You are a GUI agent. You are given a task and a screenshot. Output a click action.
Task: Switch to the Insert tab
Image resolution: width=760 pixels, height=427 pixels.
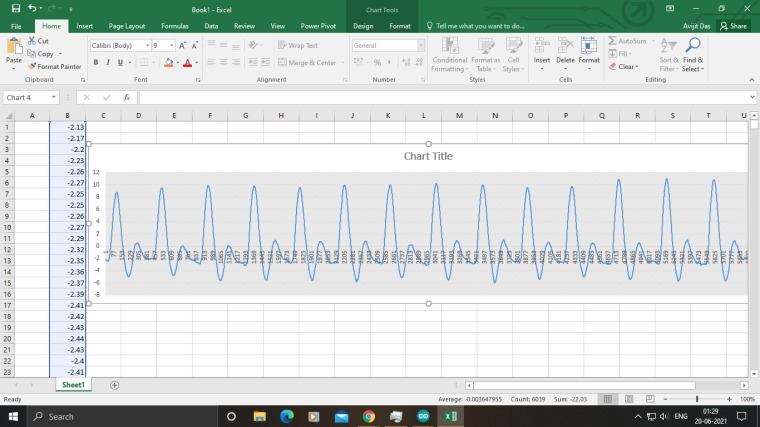click(x=84, y=26)
